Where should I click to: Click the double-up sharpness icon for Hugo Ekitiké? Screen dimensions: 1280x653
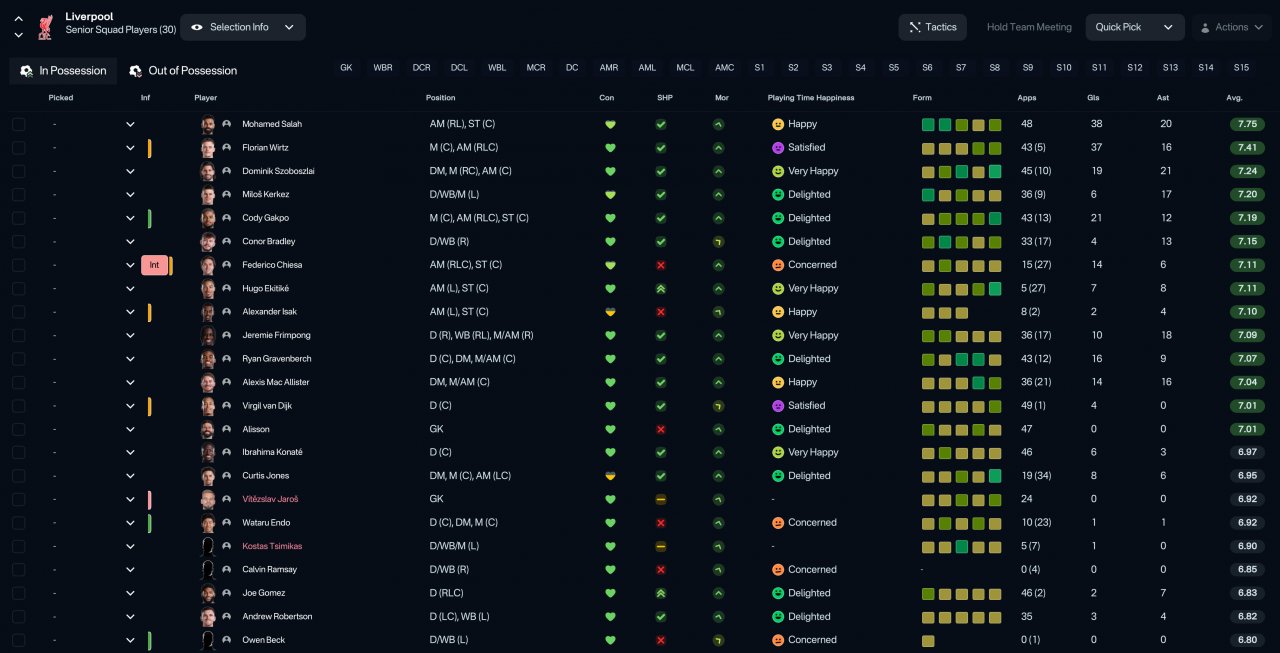point(661,288)
